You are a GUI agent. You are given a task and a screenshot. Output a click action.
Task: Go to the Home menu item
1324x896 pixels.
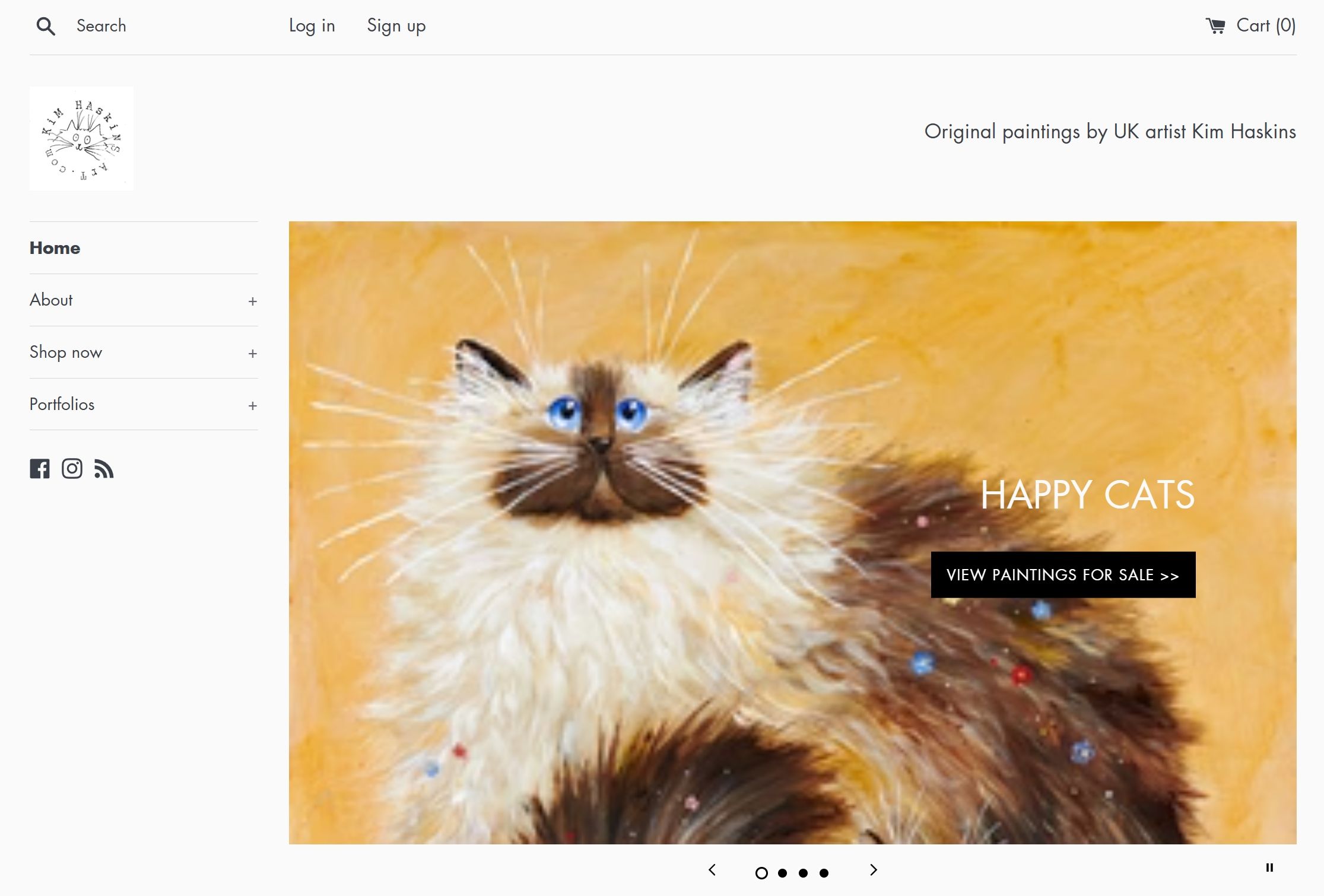click(x=55, y=248)
